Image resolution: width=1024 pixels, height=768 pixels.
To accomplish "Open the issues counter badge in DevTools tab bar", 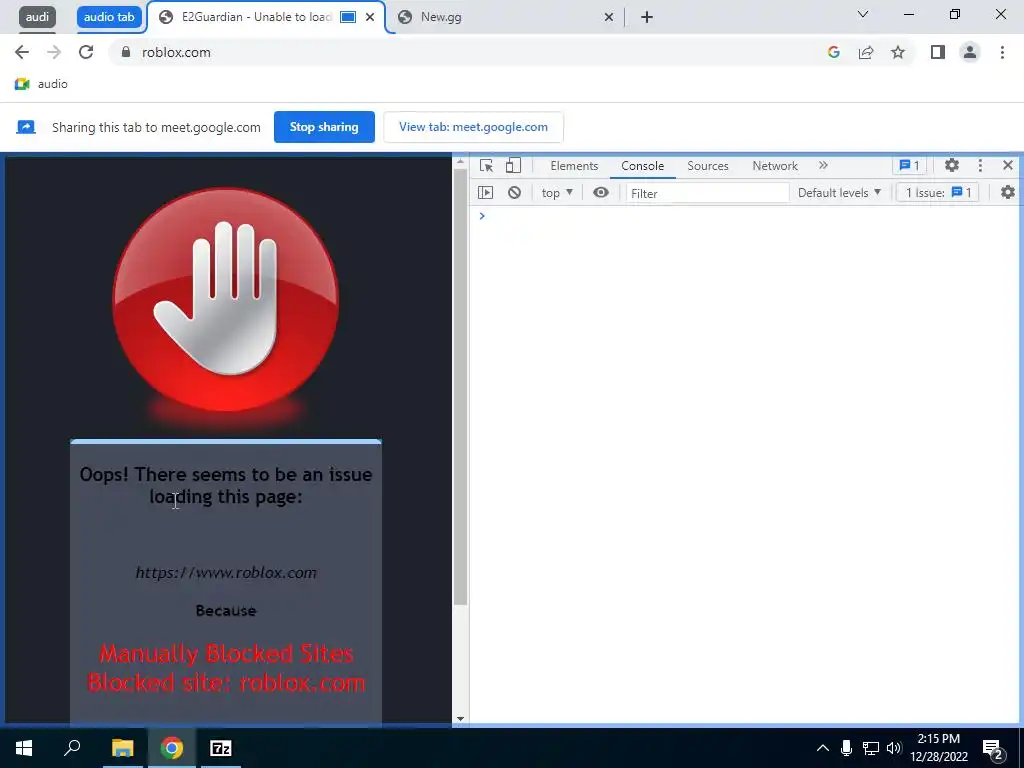I will coord(909,166).
